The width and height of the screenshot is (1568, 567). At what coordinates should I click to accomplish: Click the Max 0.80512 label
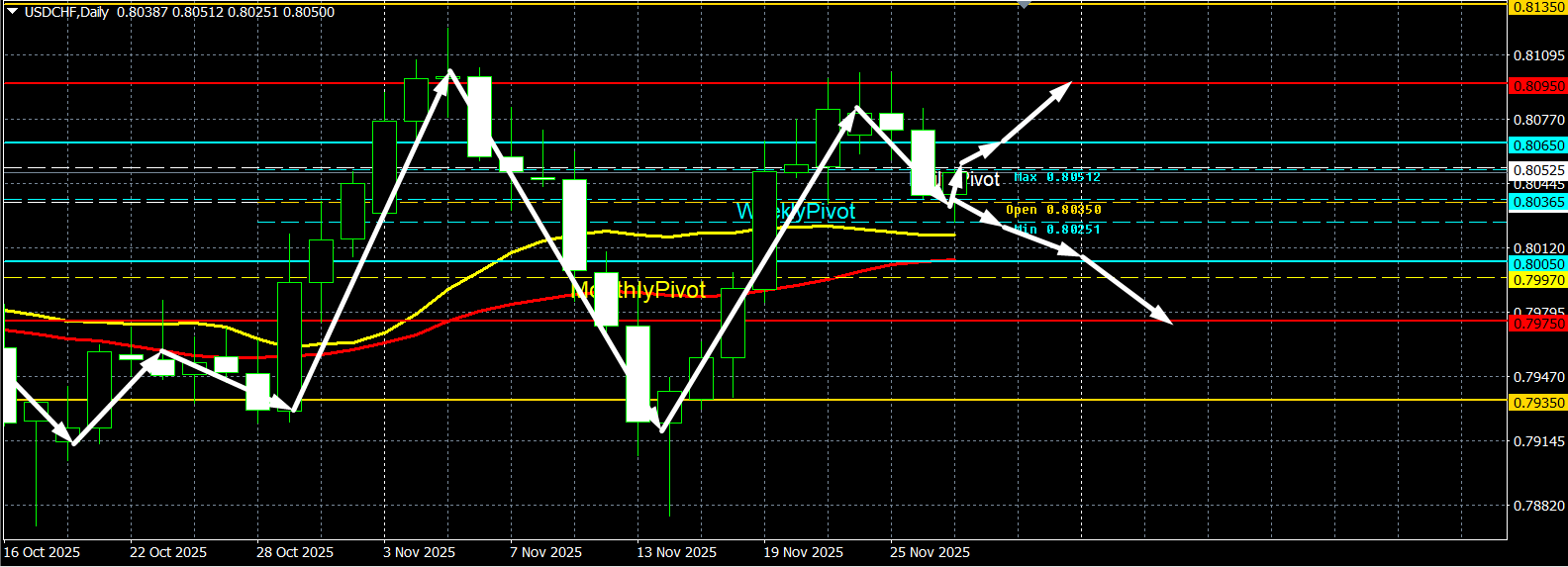[x=1057, y=177]
